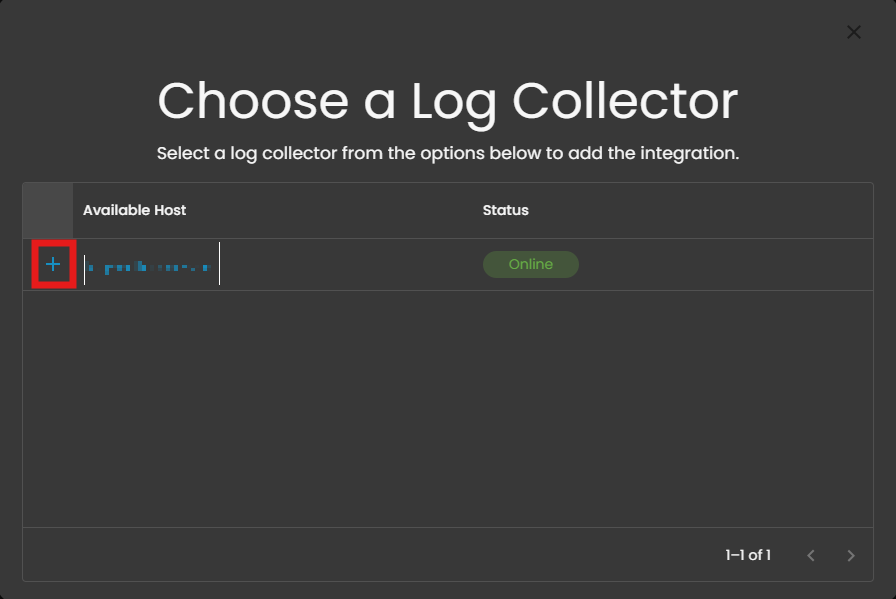The width and height of the screenshot is (896, 599).
Task: Open the blue obscured host name link
Action: point(148,268)
